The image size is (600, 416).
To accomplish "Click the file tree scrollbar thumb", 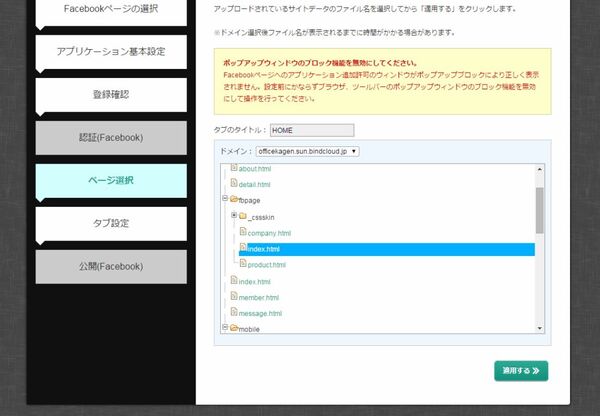I will [x=540, y=210].
